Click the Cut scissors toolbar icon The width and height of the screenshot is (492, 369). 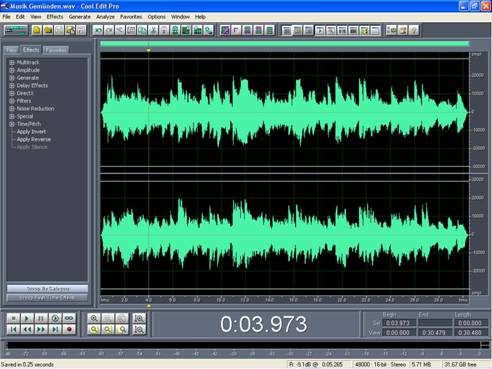point(153,30)
